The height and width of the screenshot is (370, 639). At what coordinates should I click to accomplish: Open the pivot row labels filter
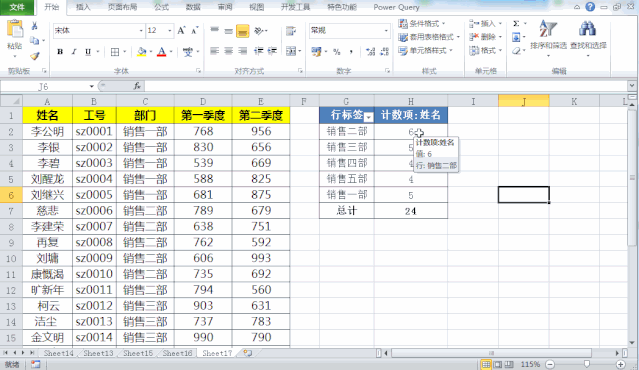tap(368, 117)
